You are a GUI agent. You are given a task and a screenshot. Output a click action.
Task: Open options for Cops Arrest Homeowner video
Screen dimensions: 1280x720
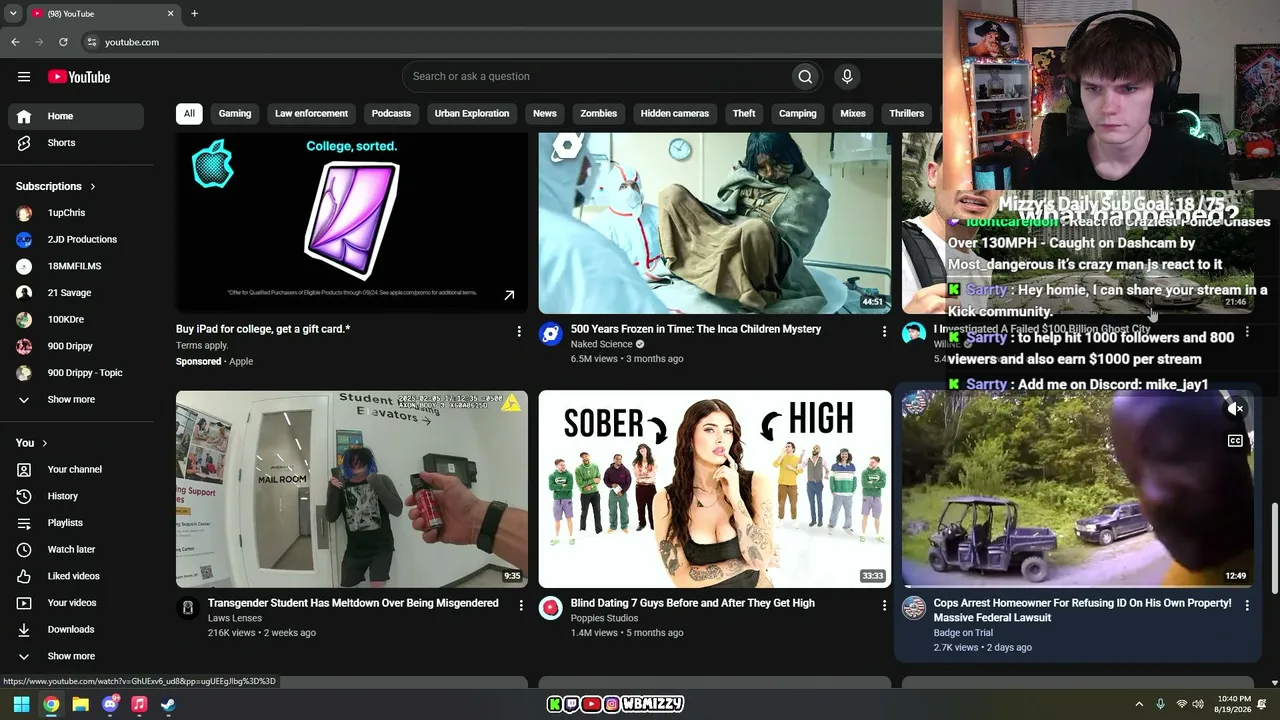click(1247, 605)
